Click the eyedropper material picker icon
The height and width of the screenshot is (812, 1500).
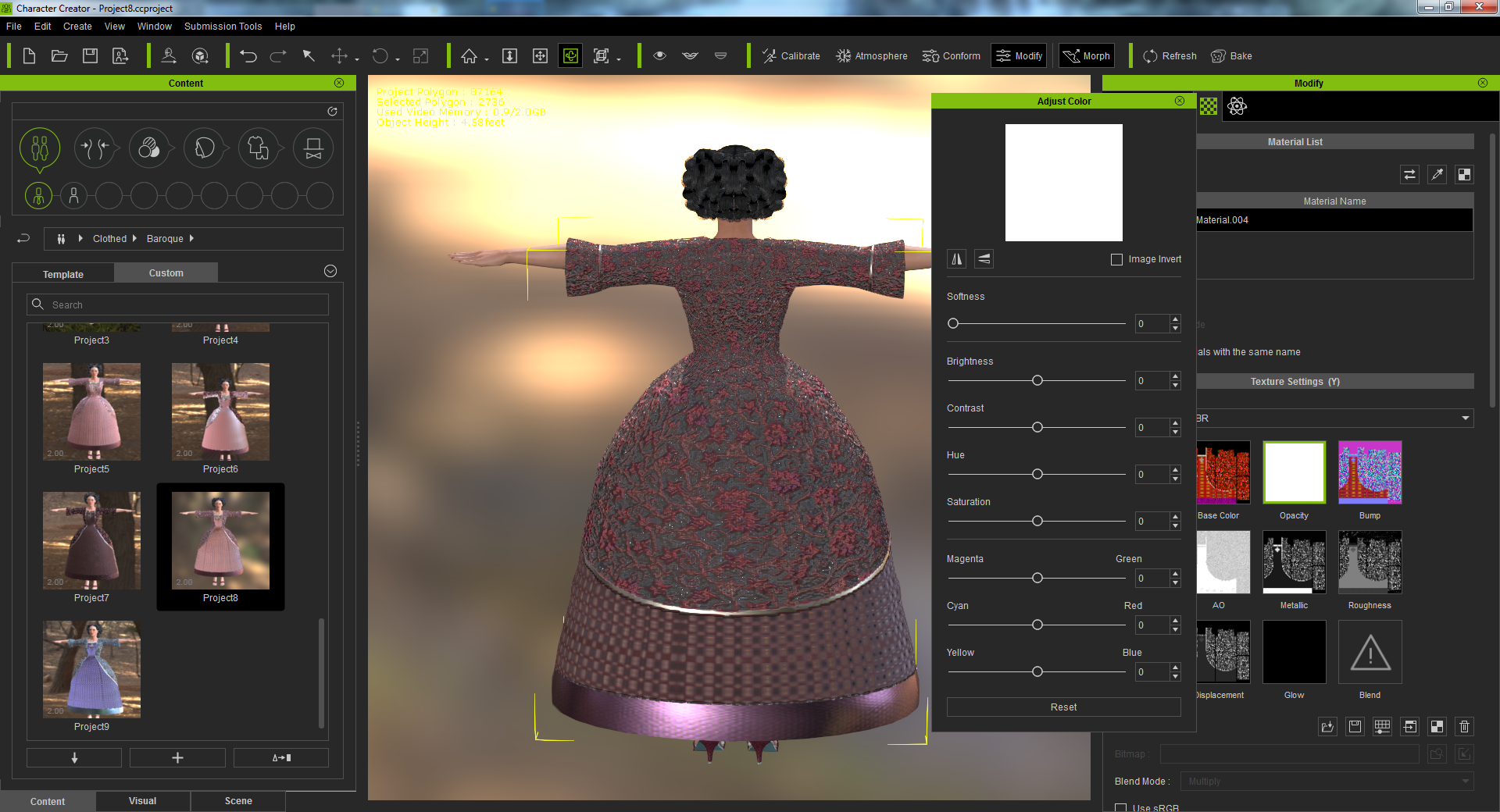(1437, 175)
